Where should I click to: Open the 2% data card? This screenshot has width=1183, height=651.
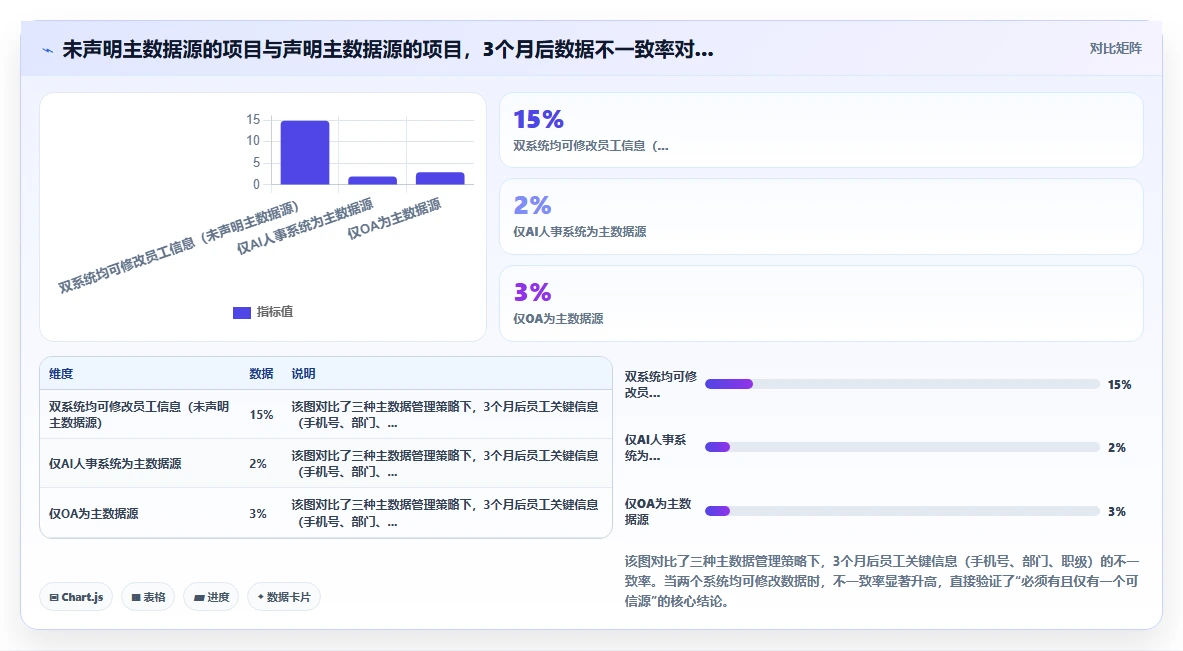(x=821, y=216)
